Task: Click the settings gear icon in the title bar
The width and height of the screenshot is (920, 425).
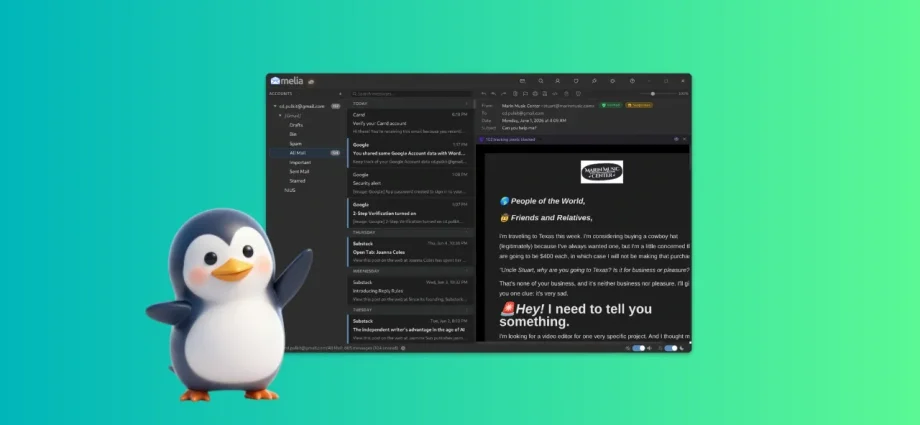Action: [613, 81]
